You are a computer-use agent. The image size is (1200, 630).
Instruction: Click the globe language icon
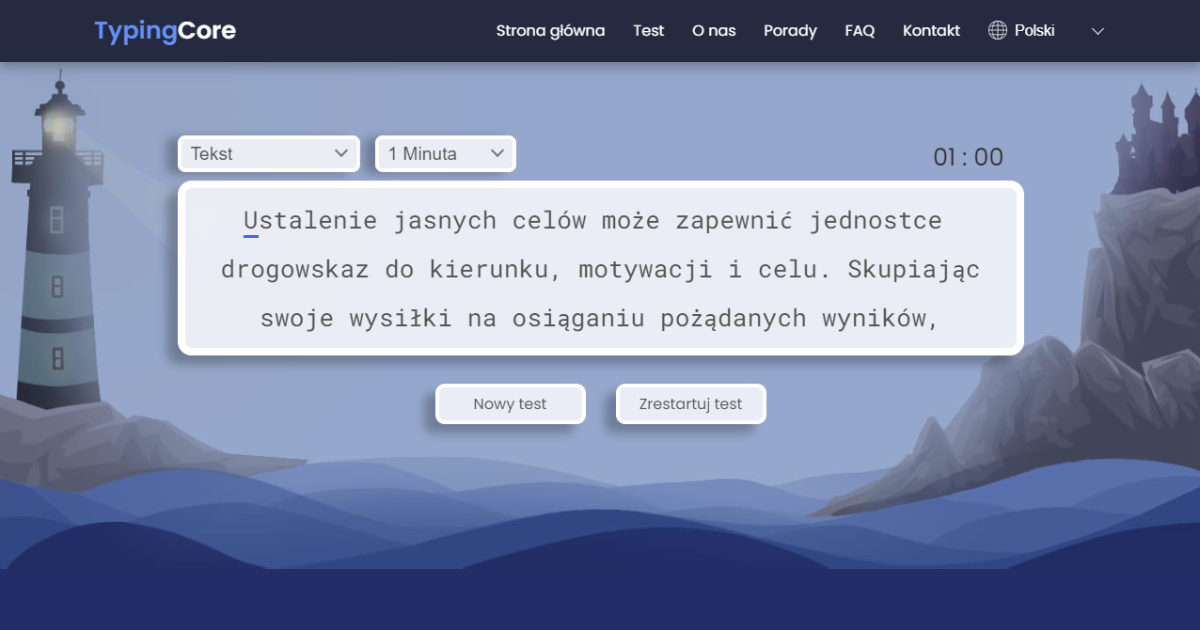tap(996, 30)
